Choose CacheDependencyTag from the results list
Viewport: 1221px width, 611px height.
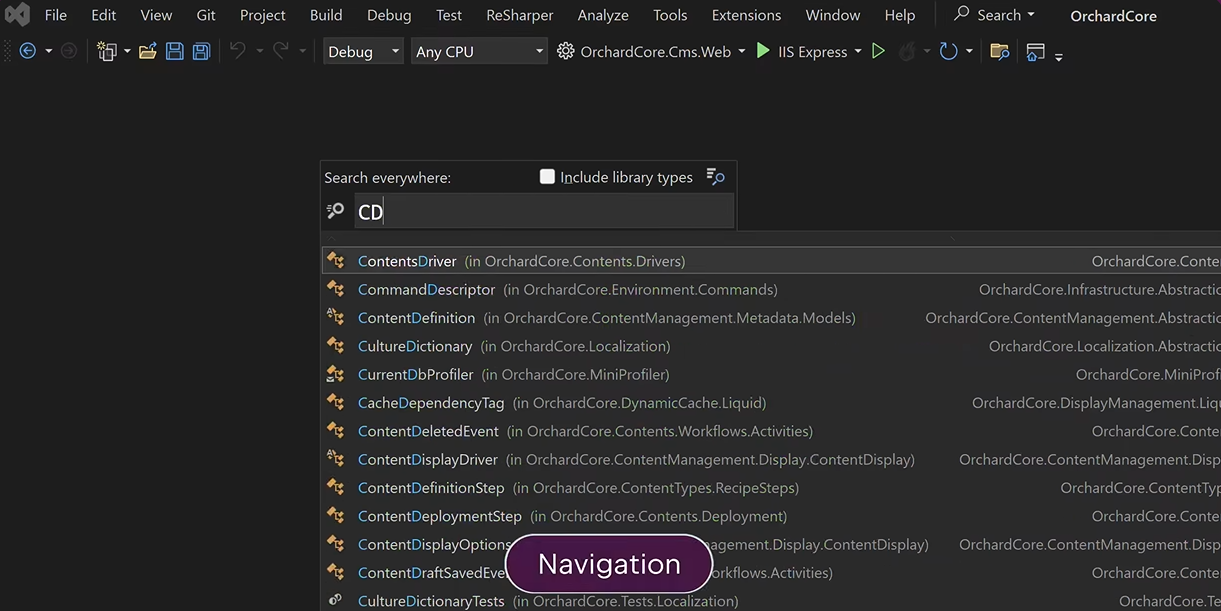coord(431,403)
